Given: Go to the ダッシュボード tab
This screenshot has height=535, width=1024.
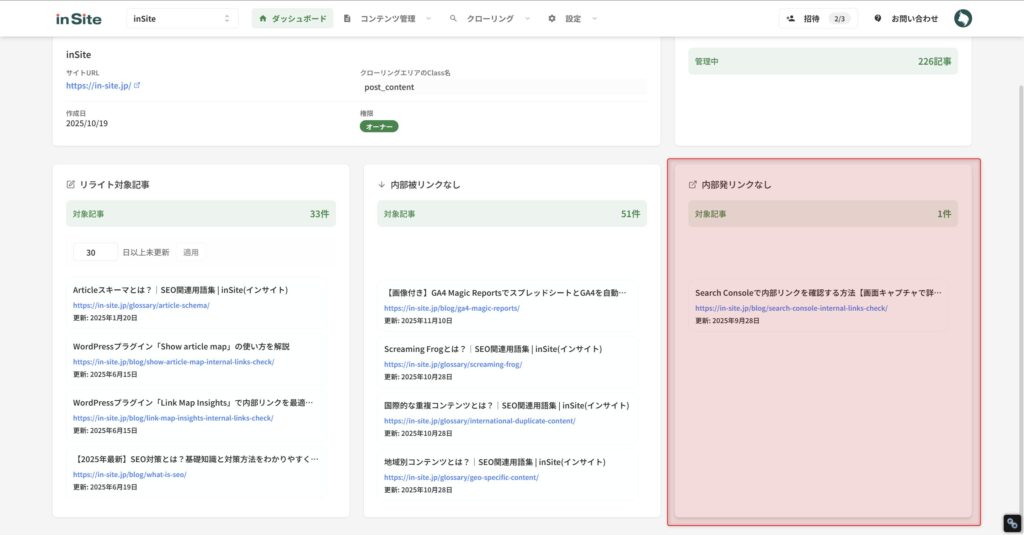Looking at the screenshot, I should coord(293,19).
